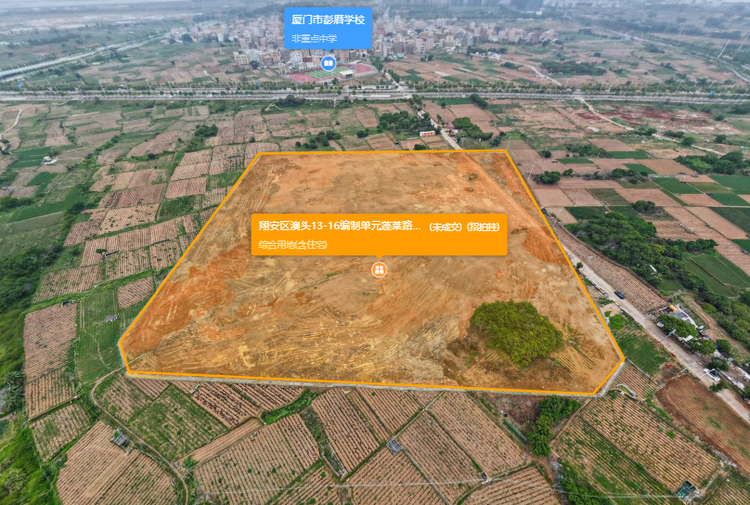
Task: Click the blue school book marker icon
Action: pos(328,62)
